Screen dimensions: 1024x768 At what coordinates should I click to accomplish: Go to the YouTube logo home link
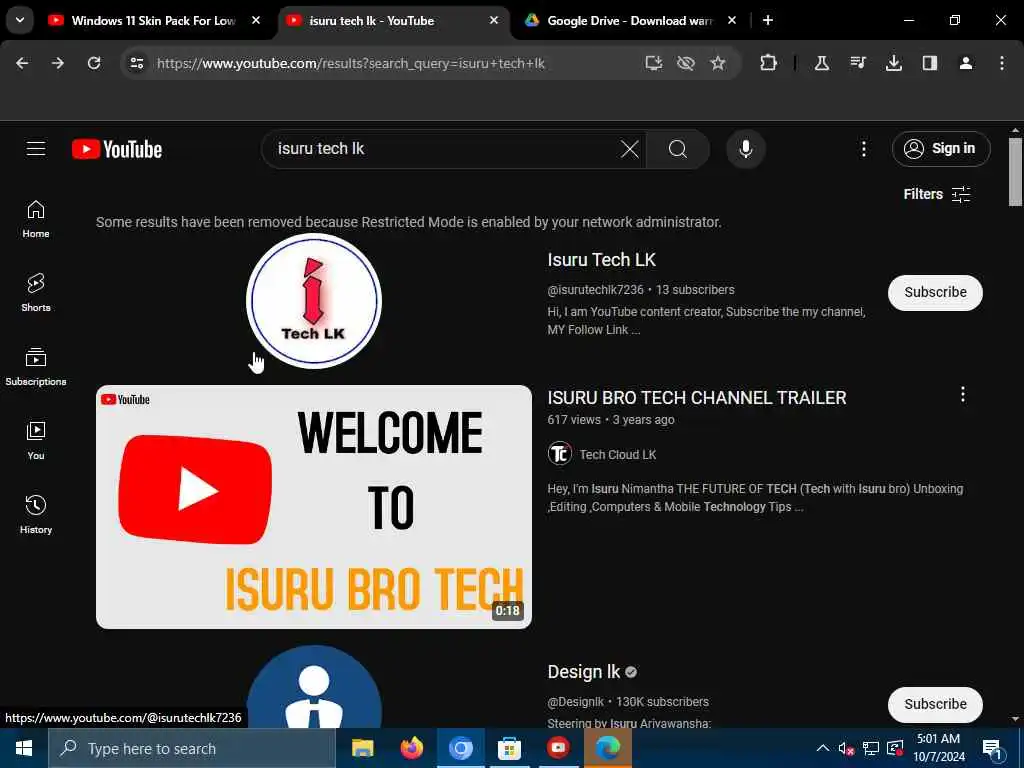pyautogui.click(x=117, y=150)
